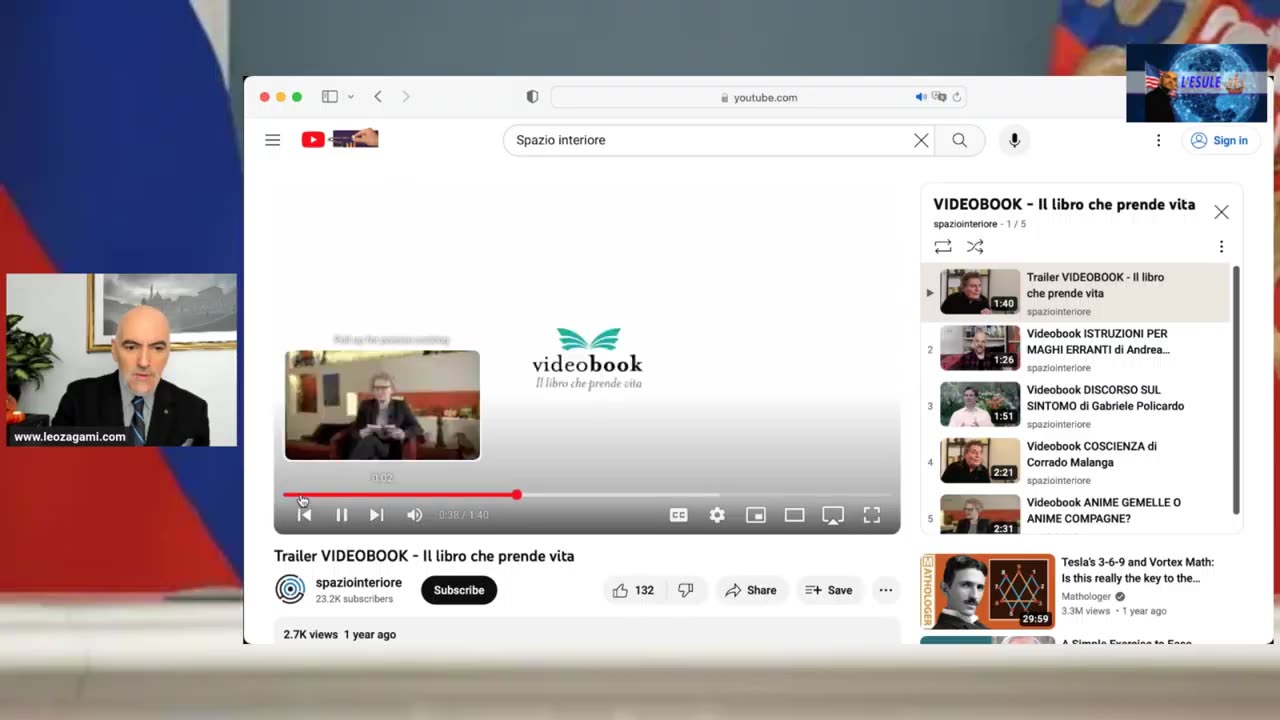The width and height of the screenshot is (1280, 720).
Task: Mute tab audio speaker icon in address bar
Action: 921,97
